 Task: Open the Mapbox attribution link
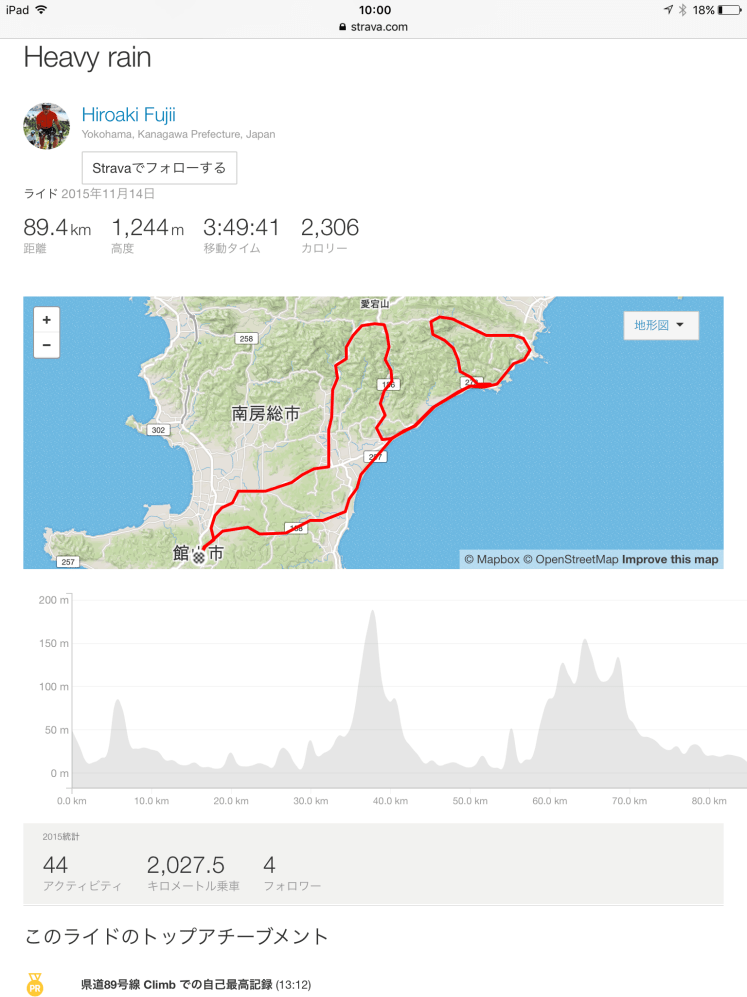point(491,559)
